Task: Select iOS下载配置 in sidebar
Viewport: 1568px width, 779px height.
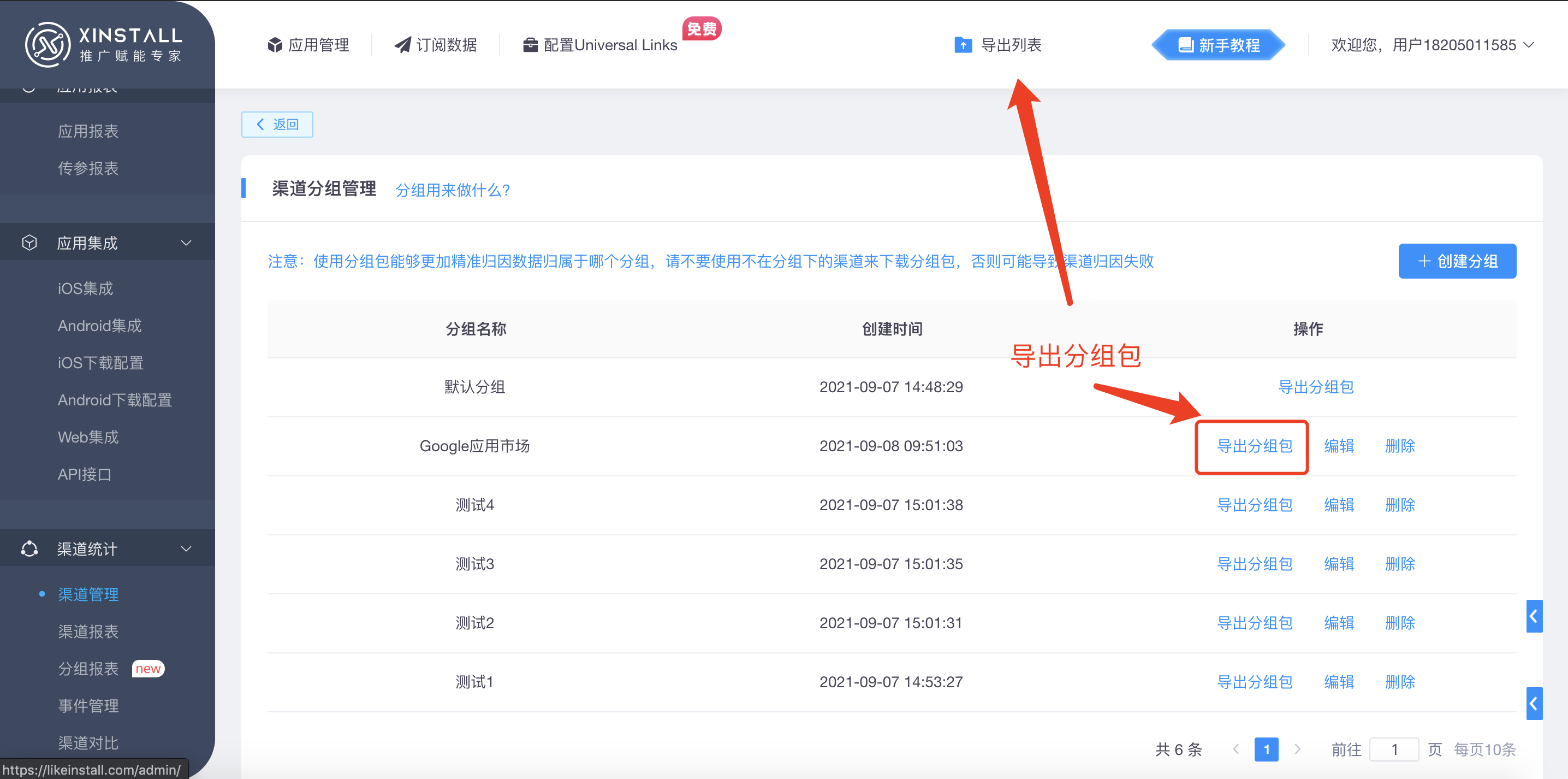Action: (101, 362)
